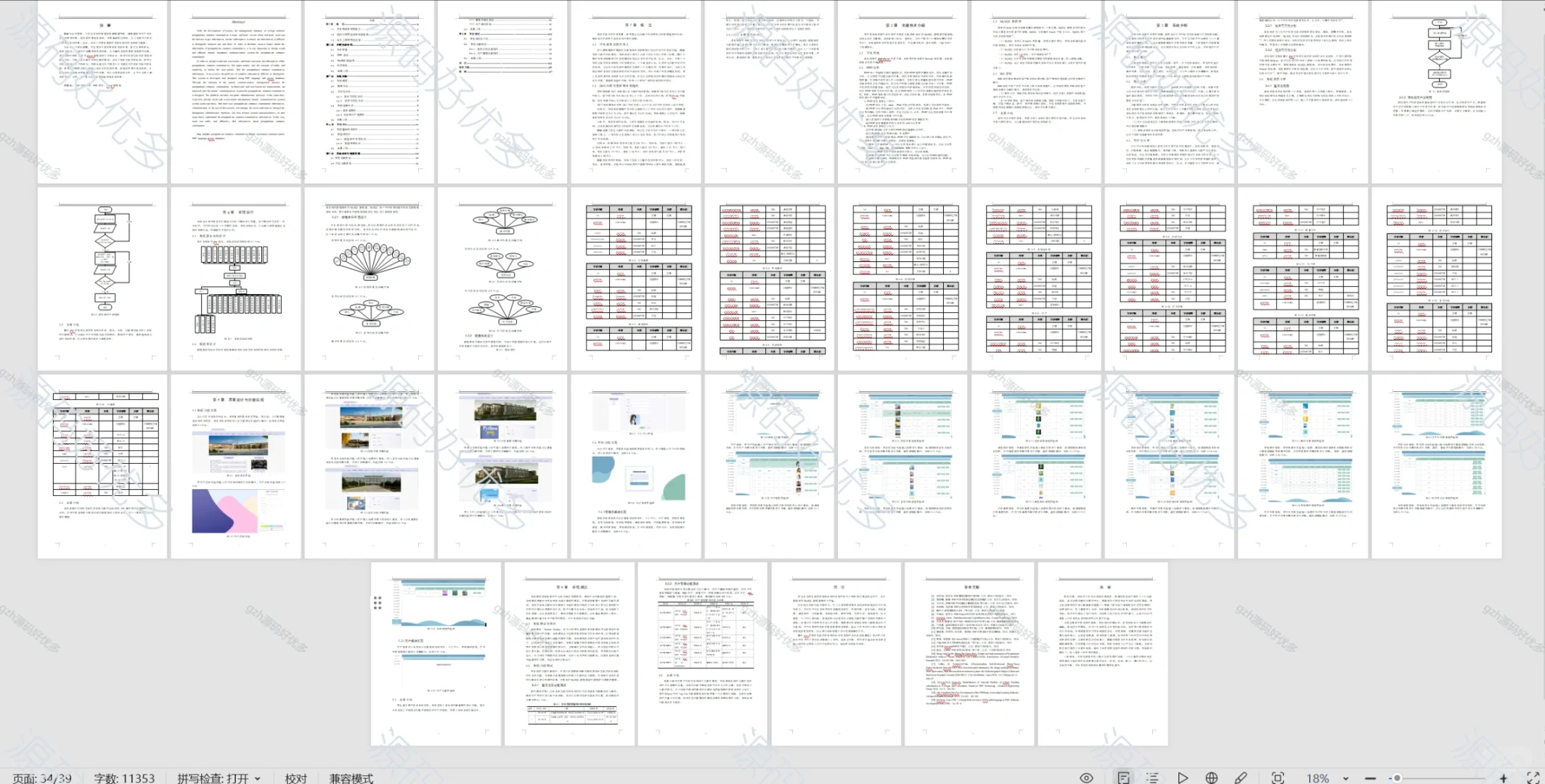Click fit-to-page zoom icon
Screen dimensions: 1545x784
tap(1278, 777)
